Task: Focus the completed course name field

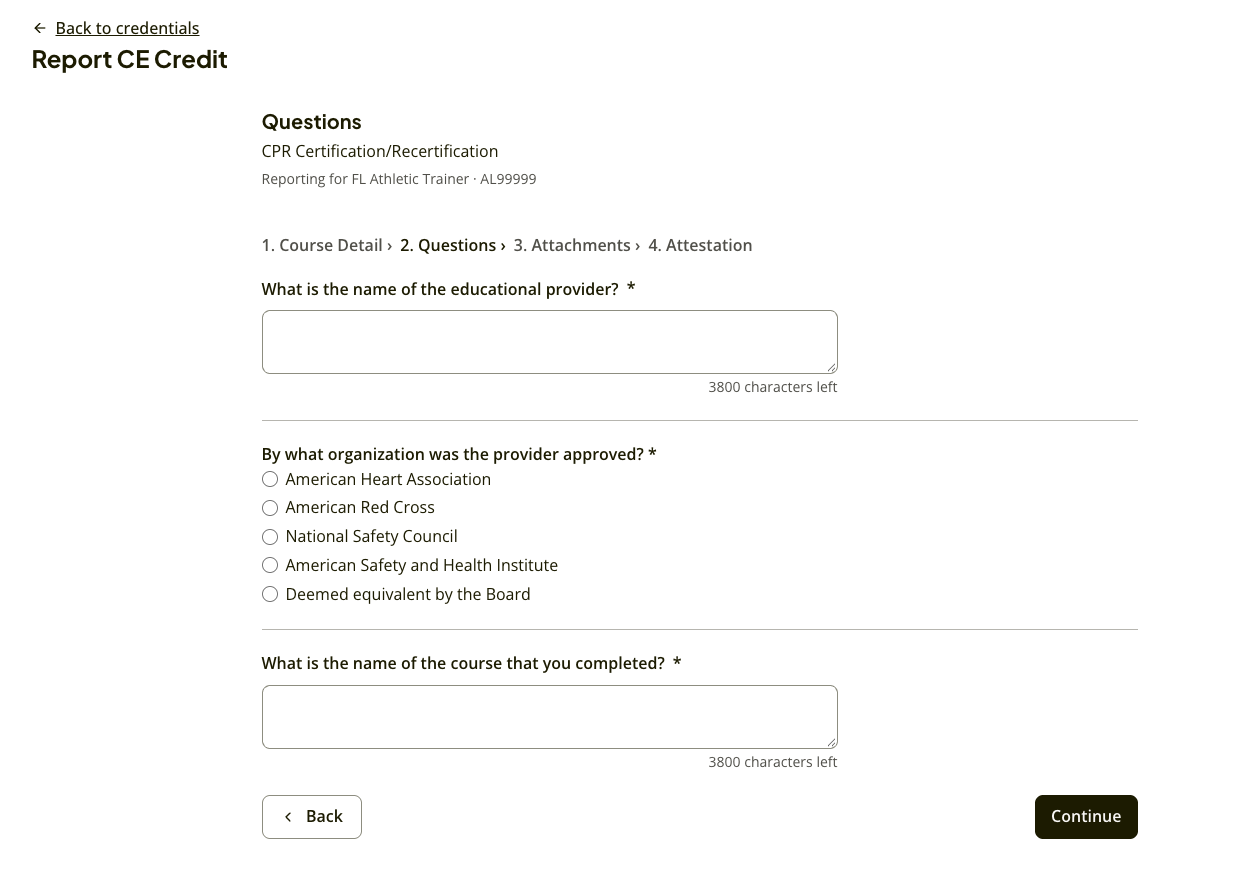Action: pyautogui.click(x=550, y=717)
